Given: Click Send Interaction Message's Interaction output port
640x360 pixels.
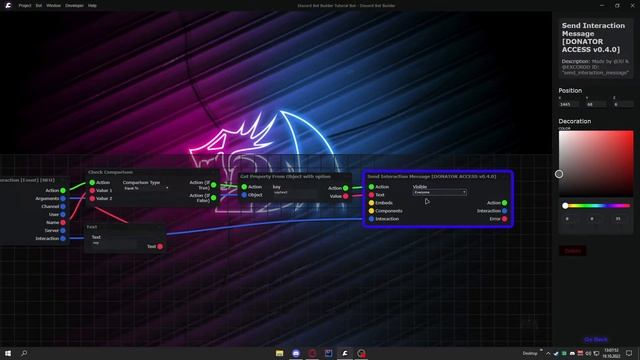Looking at the screenshot, I should (x=504, y=211).
